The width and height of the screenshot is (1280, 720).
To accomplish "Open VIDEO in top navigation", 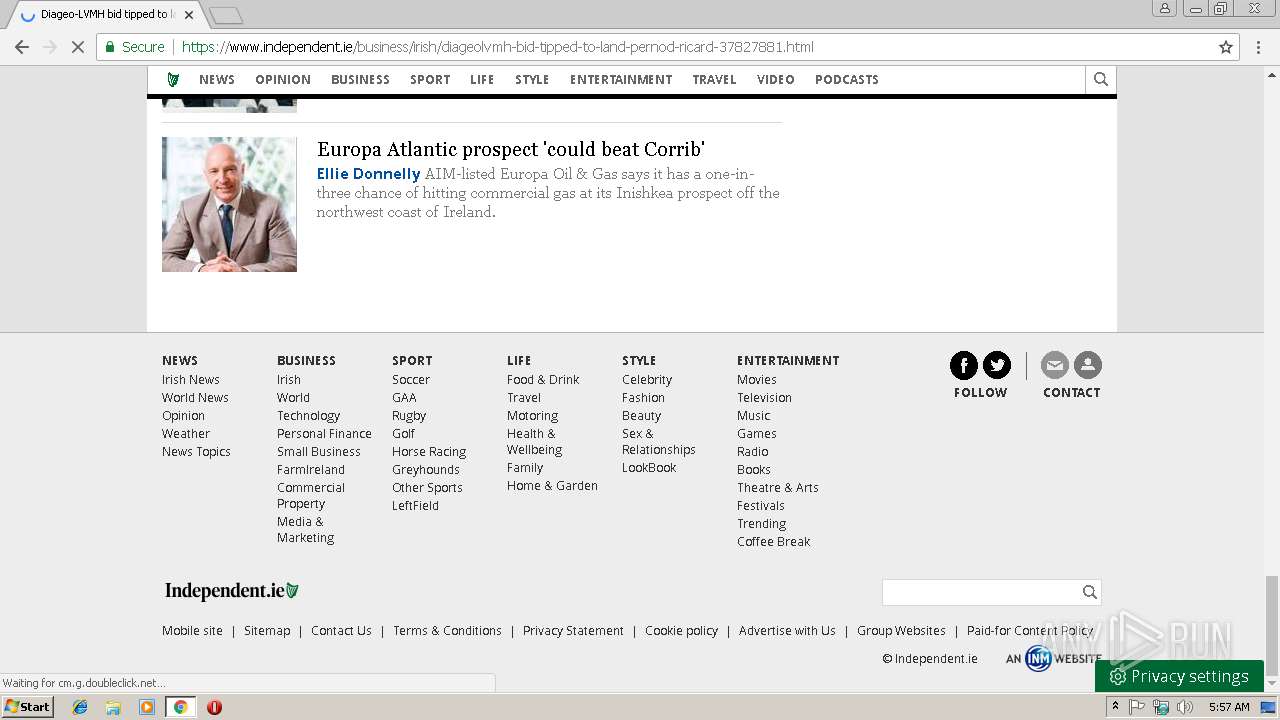I will [x=776, y=80].
